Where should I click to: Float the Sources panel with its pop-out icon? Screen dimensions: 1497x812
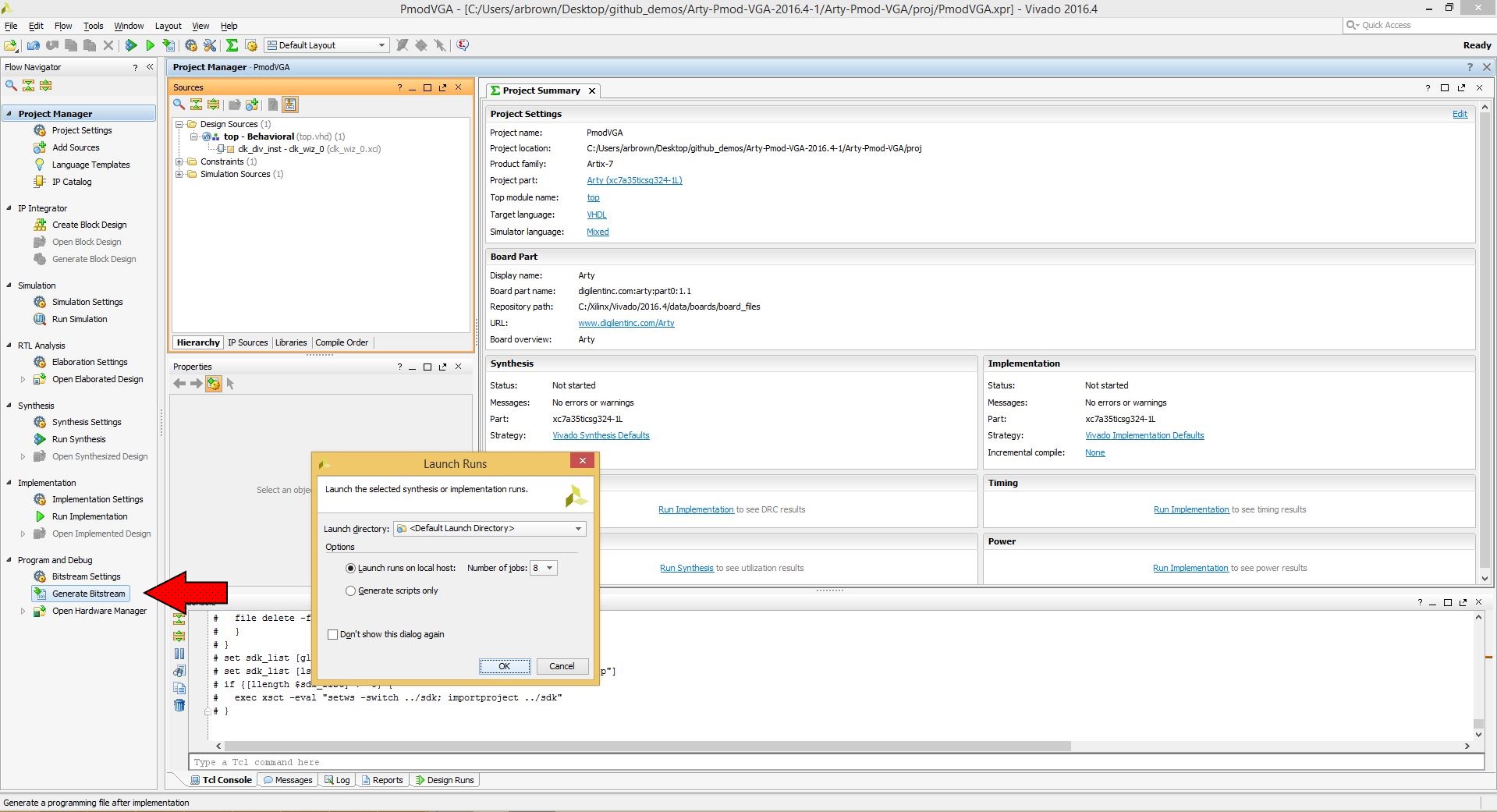(x=442, y=87)
